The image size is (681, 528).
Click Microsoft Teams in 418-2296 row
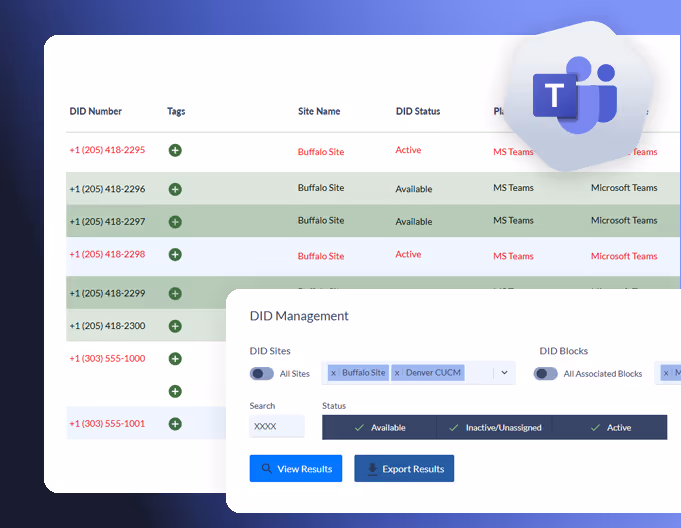pyautogui.click(x=624, y=188)
